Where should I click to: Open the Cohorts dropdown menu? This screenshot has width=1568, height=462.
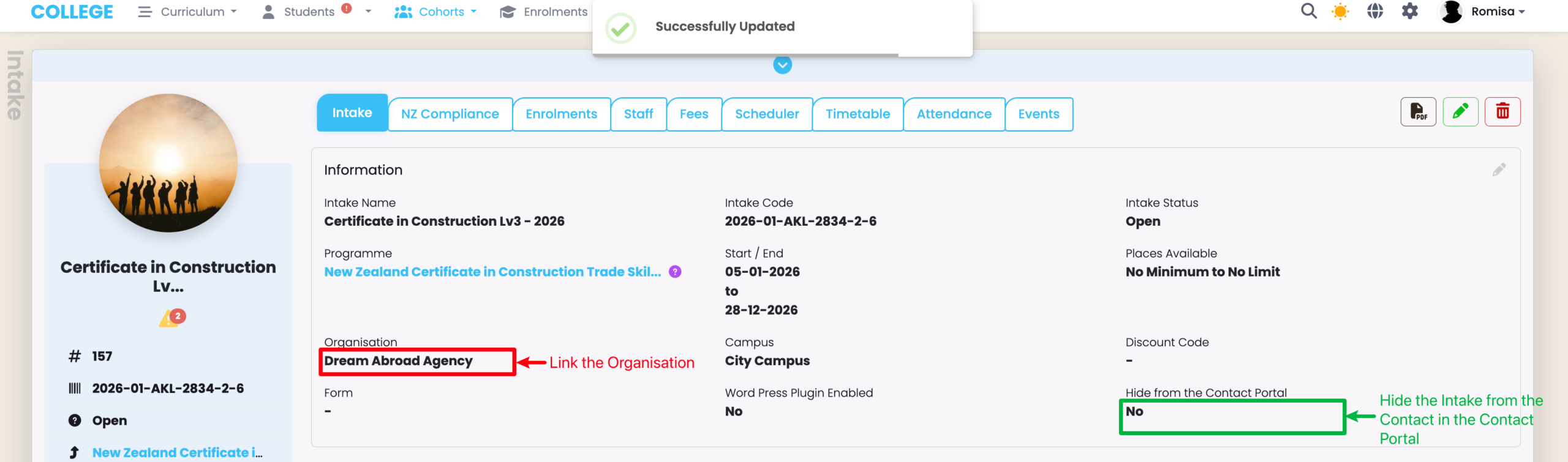(x=435, y=12)
